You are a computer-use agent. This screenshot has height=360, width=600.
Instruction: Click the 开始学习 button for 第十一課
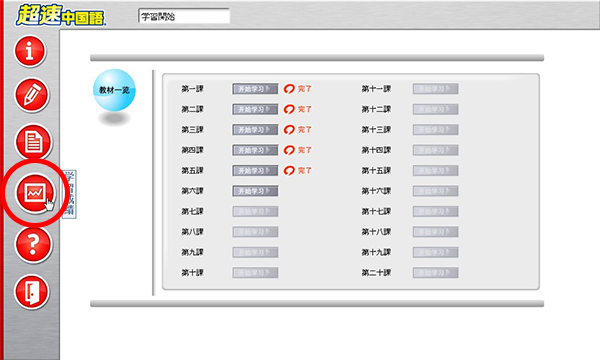tap(435, 89)
